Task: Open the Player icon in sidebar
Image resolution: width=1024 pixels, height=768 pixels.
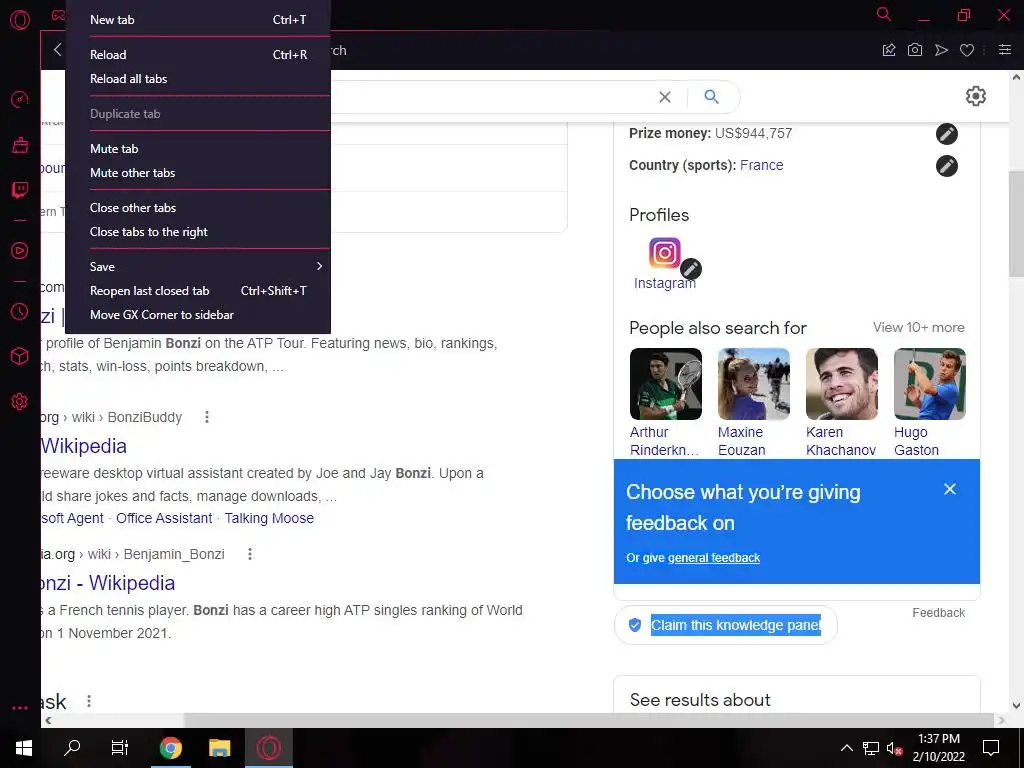Action: [x=20, y=251]
